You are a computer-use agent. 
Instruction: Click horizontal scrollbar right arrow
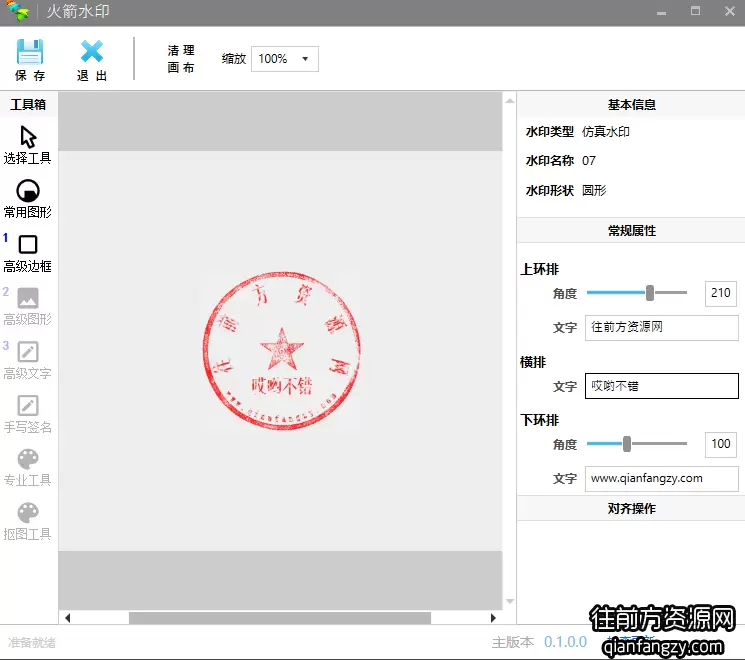[493, 618]
